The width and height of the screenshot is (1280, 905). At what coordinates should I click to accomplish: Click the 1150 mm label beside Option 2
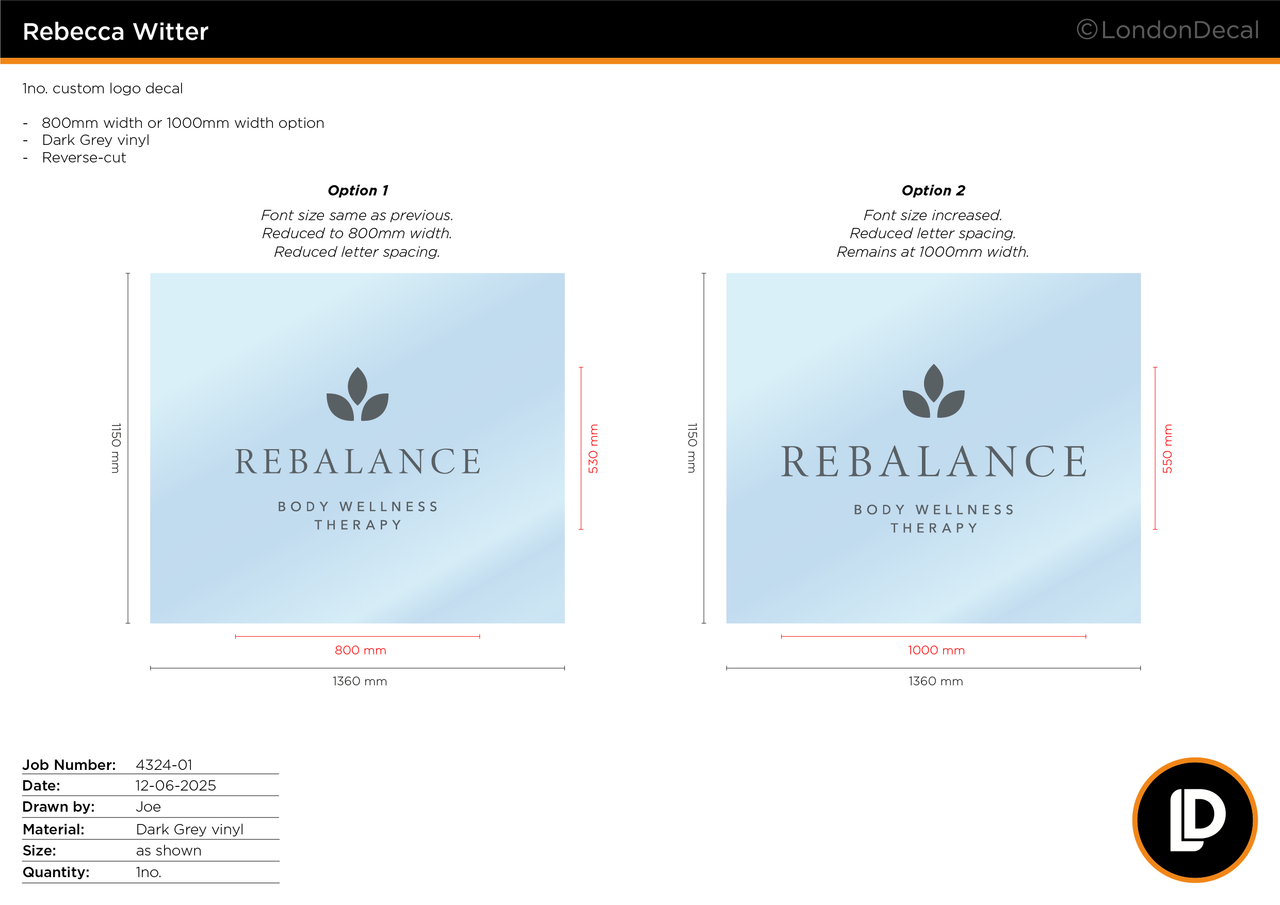pos(691,447)
